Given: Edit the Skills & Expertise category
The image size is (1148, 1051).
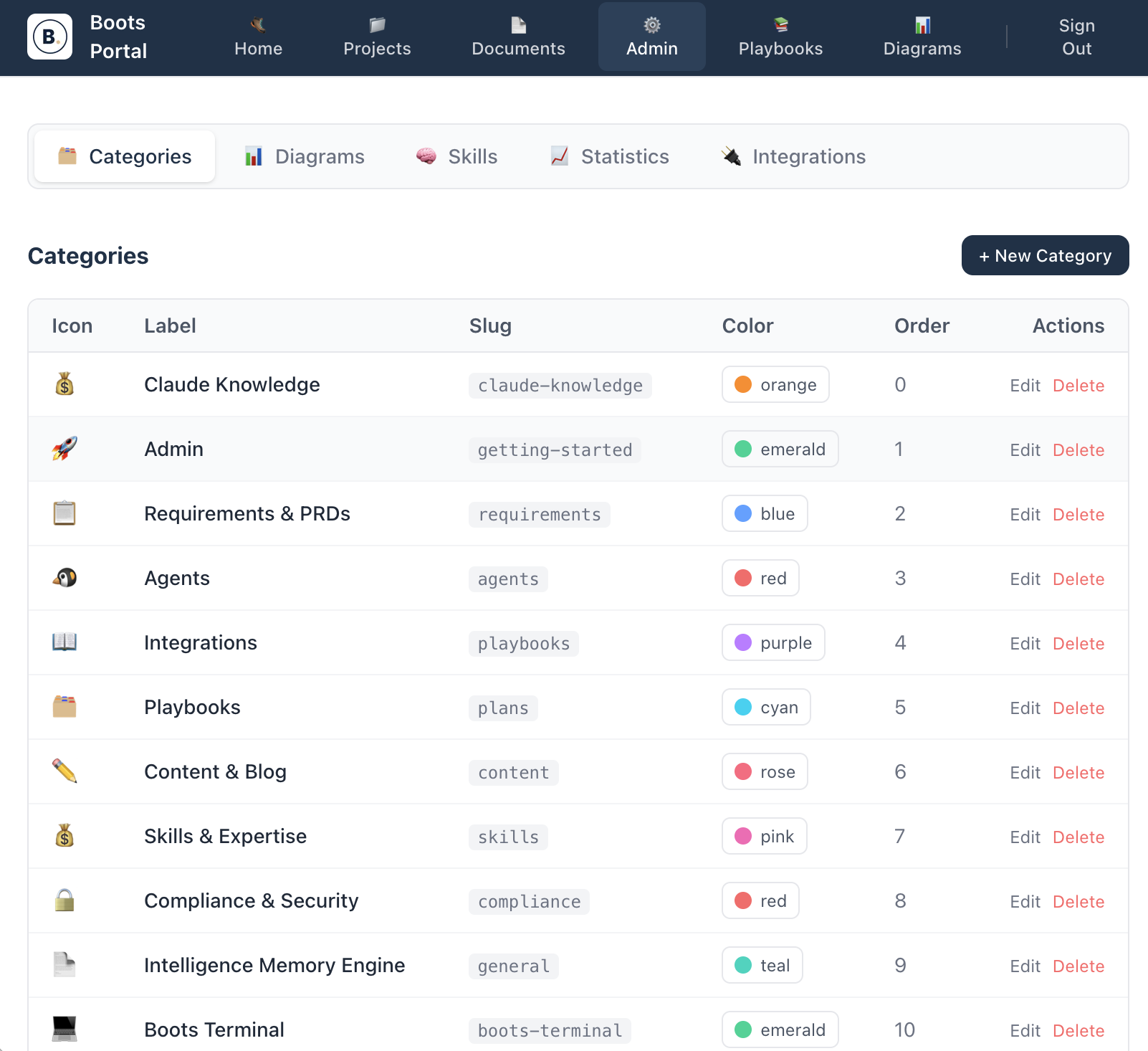Looking at the screenshot, I should pos(1025,837).
